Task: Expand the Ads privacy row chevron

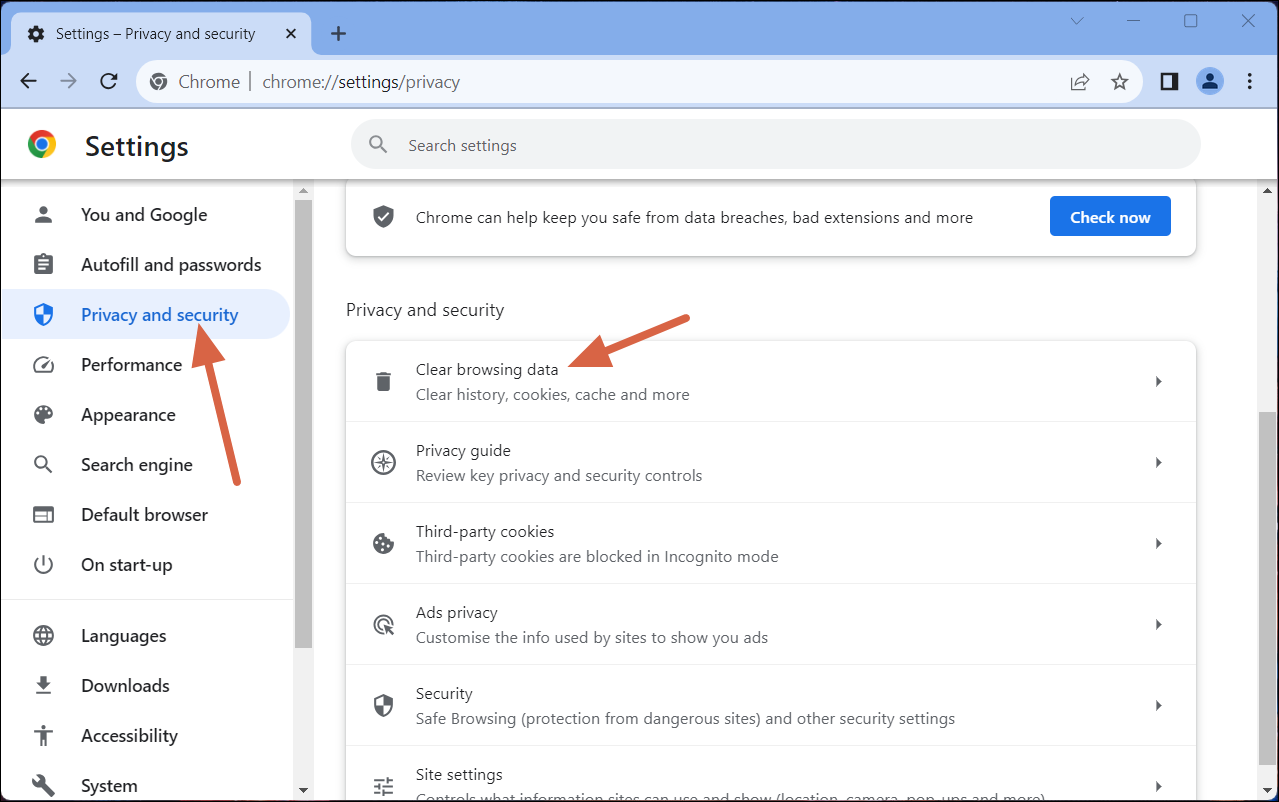Action: click(1159, 624)
